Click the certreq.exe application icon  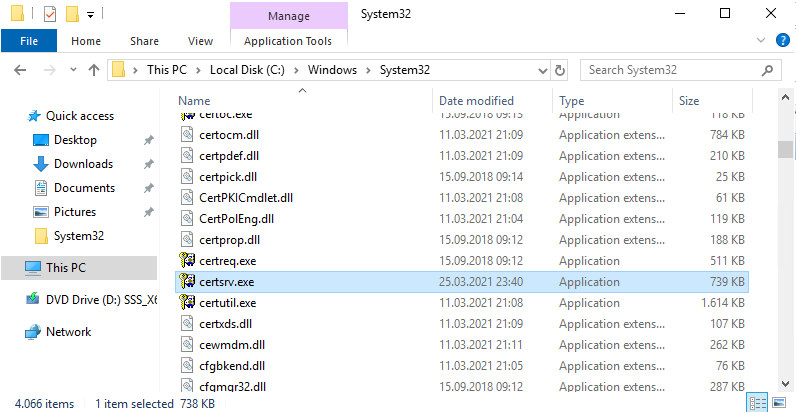(x=187, y=260)
